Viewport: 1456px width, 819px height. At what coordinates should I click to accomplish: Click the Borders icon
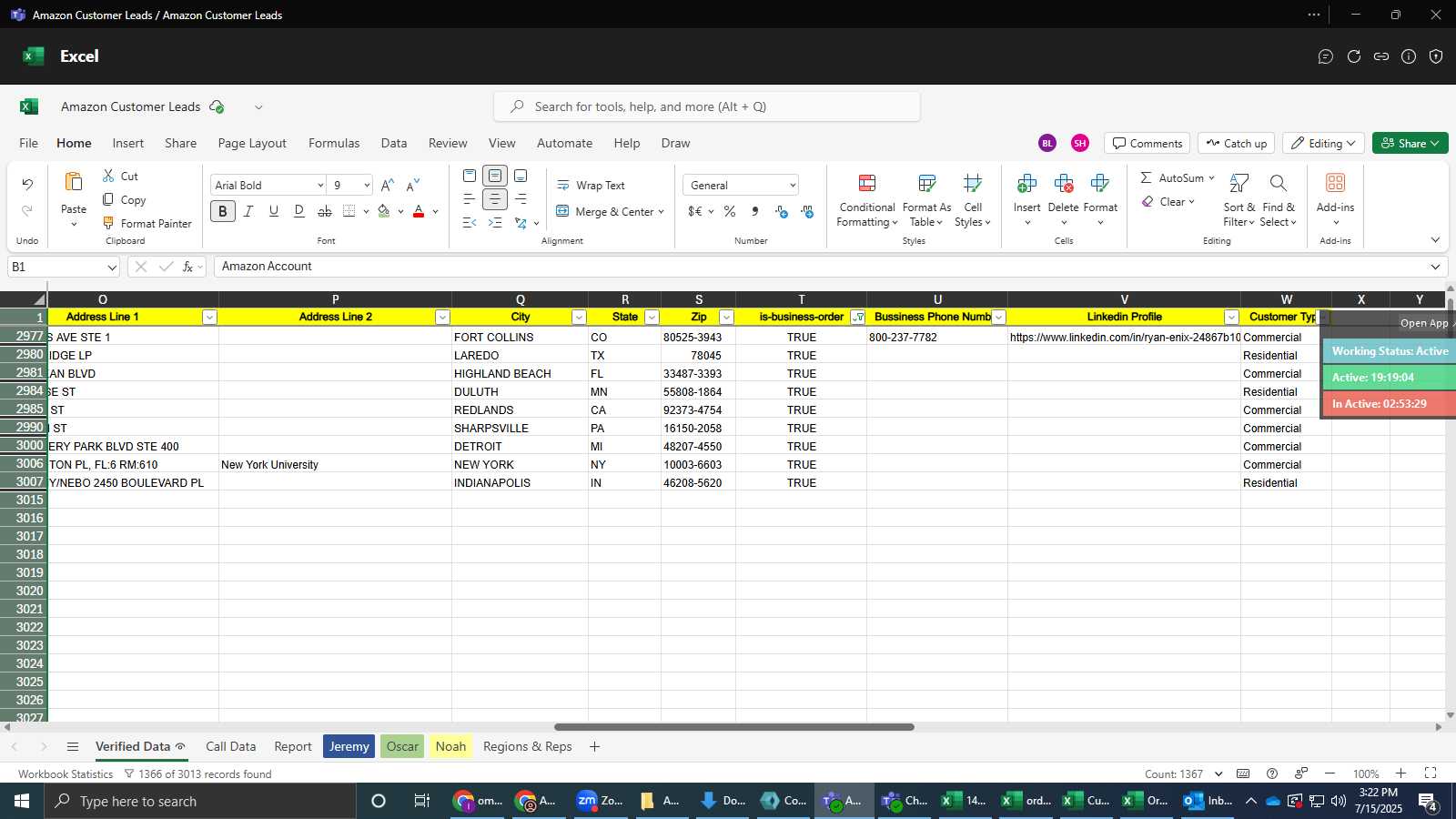coord(349,211)
